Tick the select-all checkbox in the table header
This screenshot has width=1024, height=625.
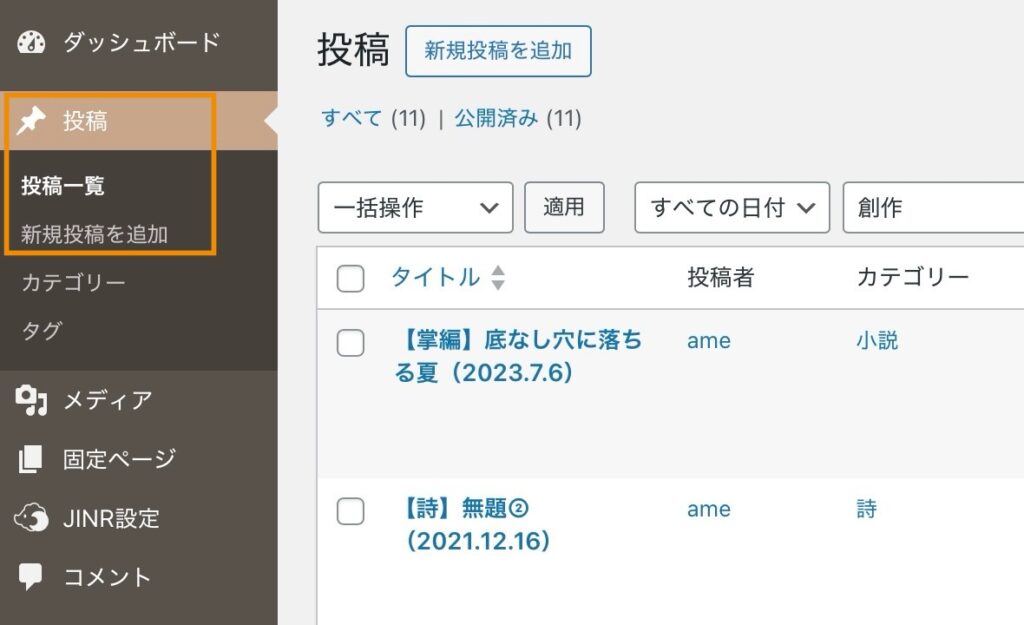tap(350, 279)
